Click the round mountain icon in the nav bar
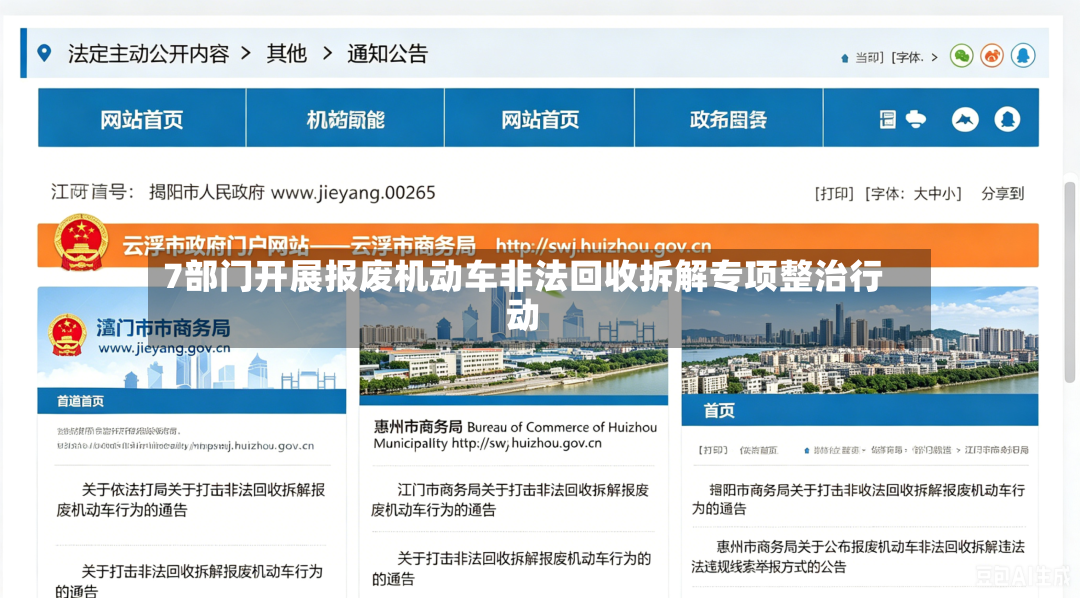This screenshot has width=1080, height=598. [965, 120]
